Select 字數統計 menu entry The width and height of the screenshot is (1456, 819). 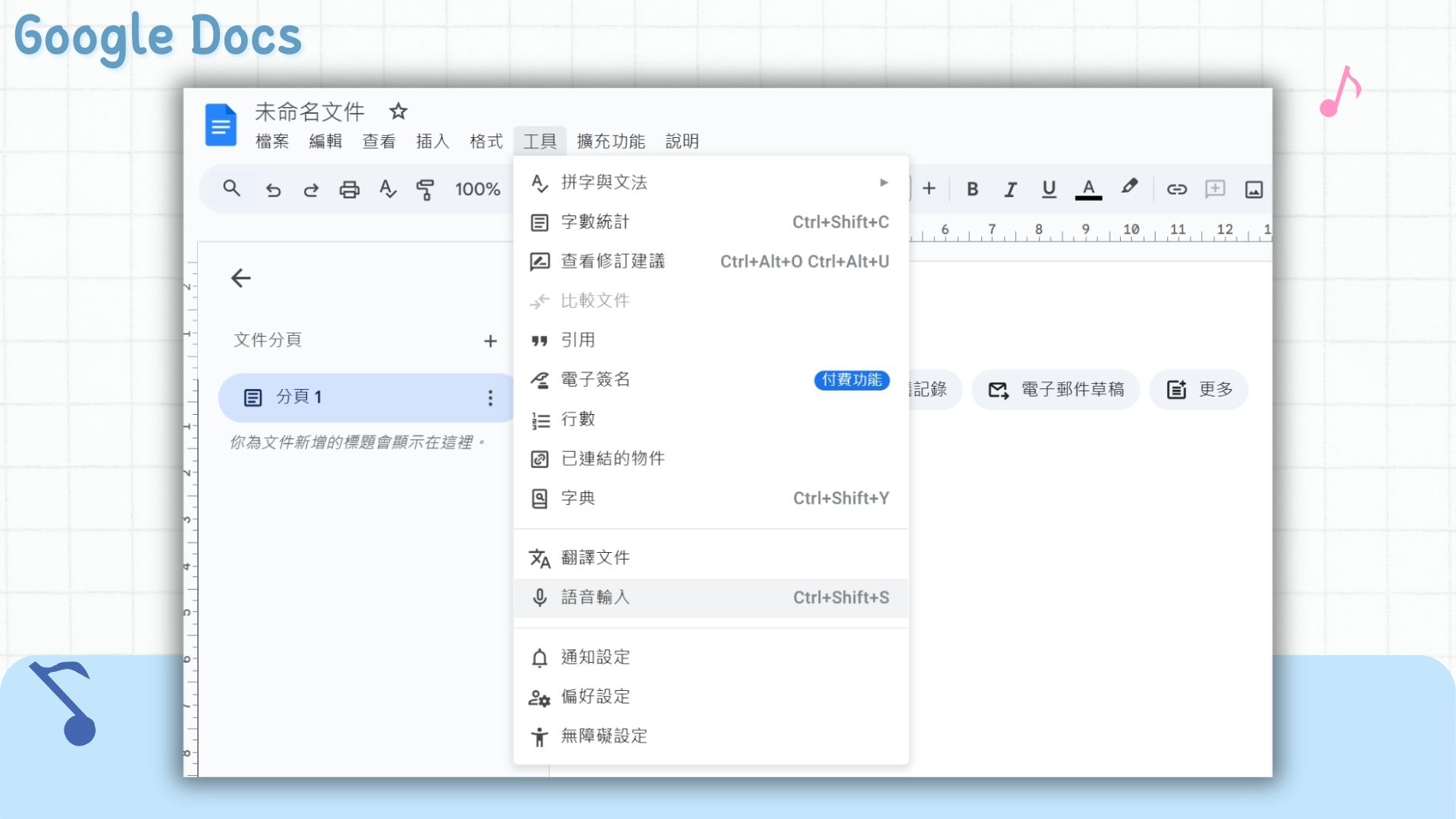click(x=711, y=222)
